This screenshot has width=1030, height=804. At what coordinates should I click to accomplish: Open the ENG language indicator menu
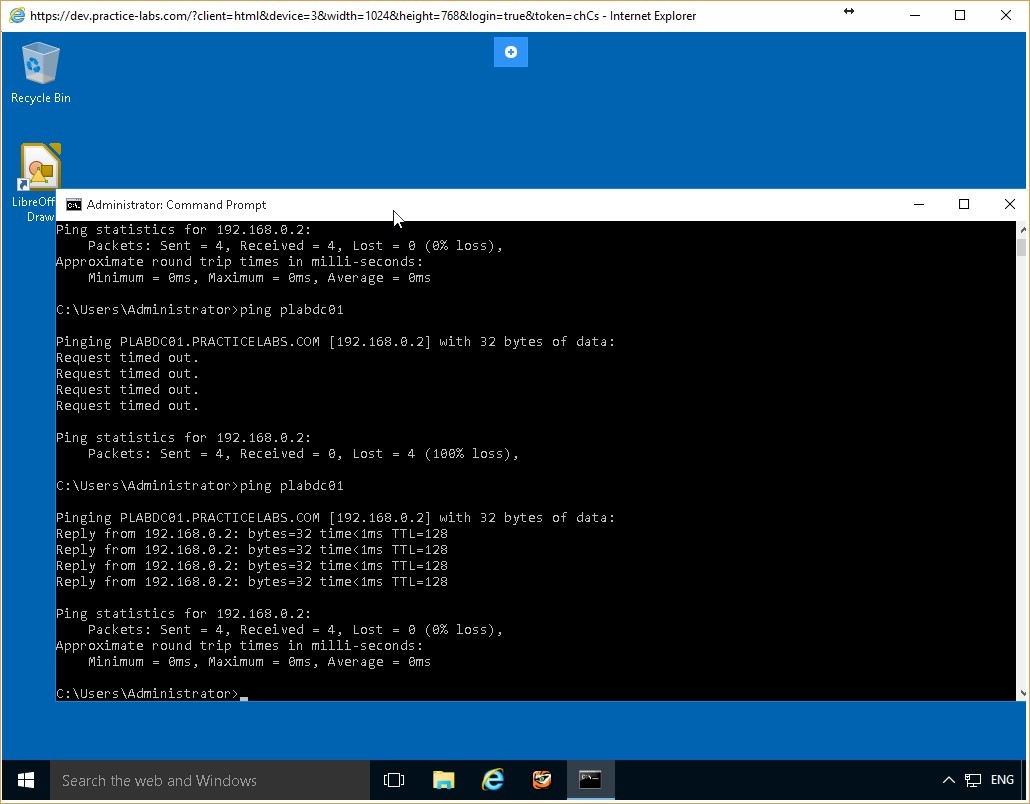point(1001,780)
